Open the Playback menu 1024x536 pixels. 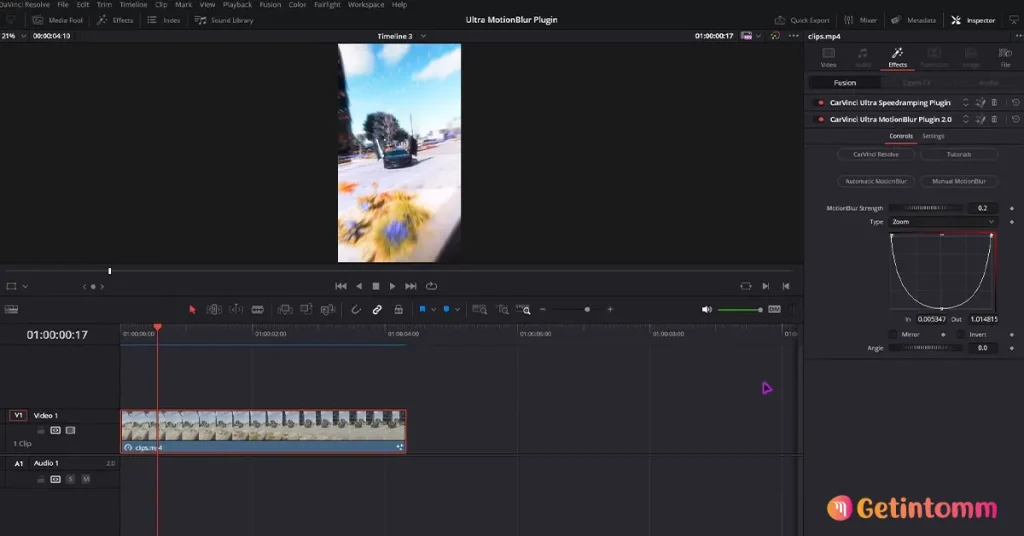tap(237, 5)
